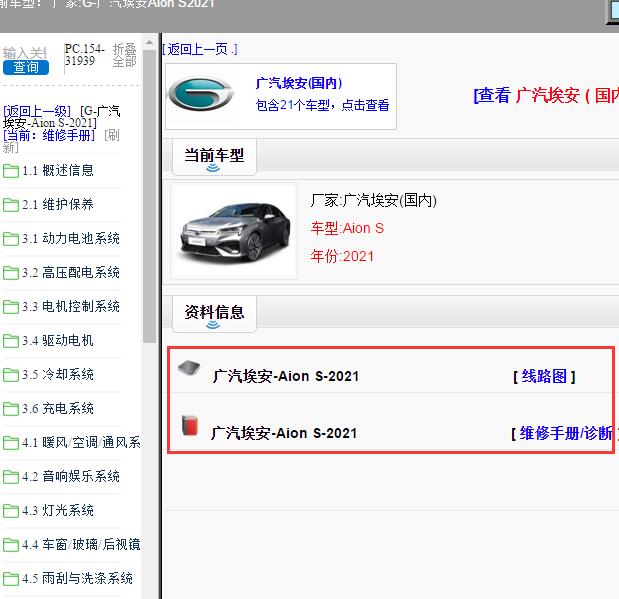
Task: Select 4.1 暖风/空调/通风系 tree entry
Action: [81, 442]
